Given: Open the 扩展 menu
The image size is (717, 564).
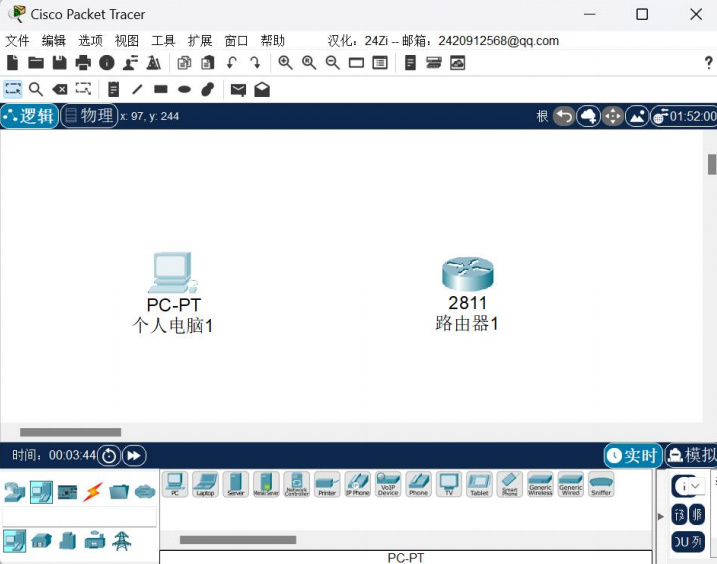Looking at the screenshot, I should pyautogui.click(x=200, y=41).
